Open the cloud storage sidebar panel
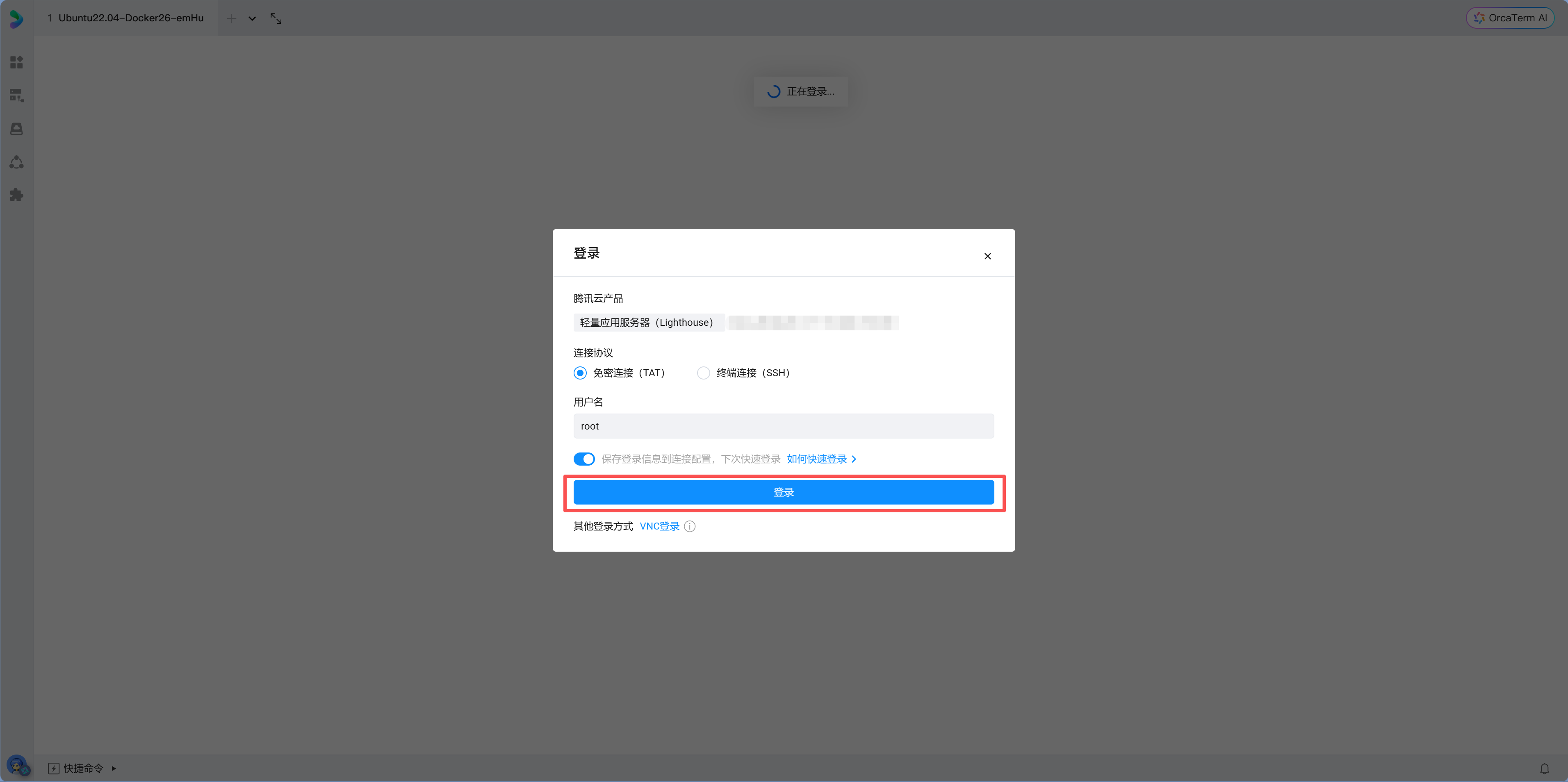Screen dimensions: 1568x782 (16, 129)
